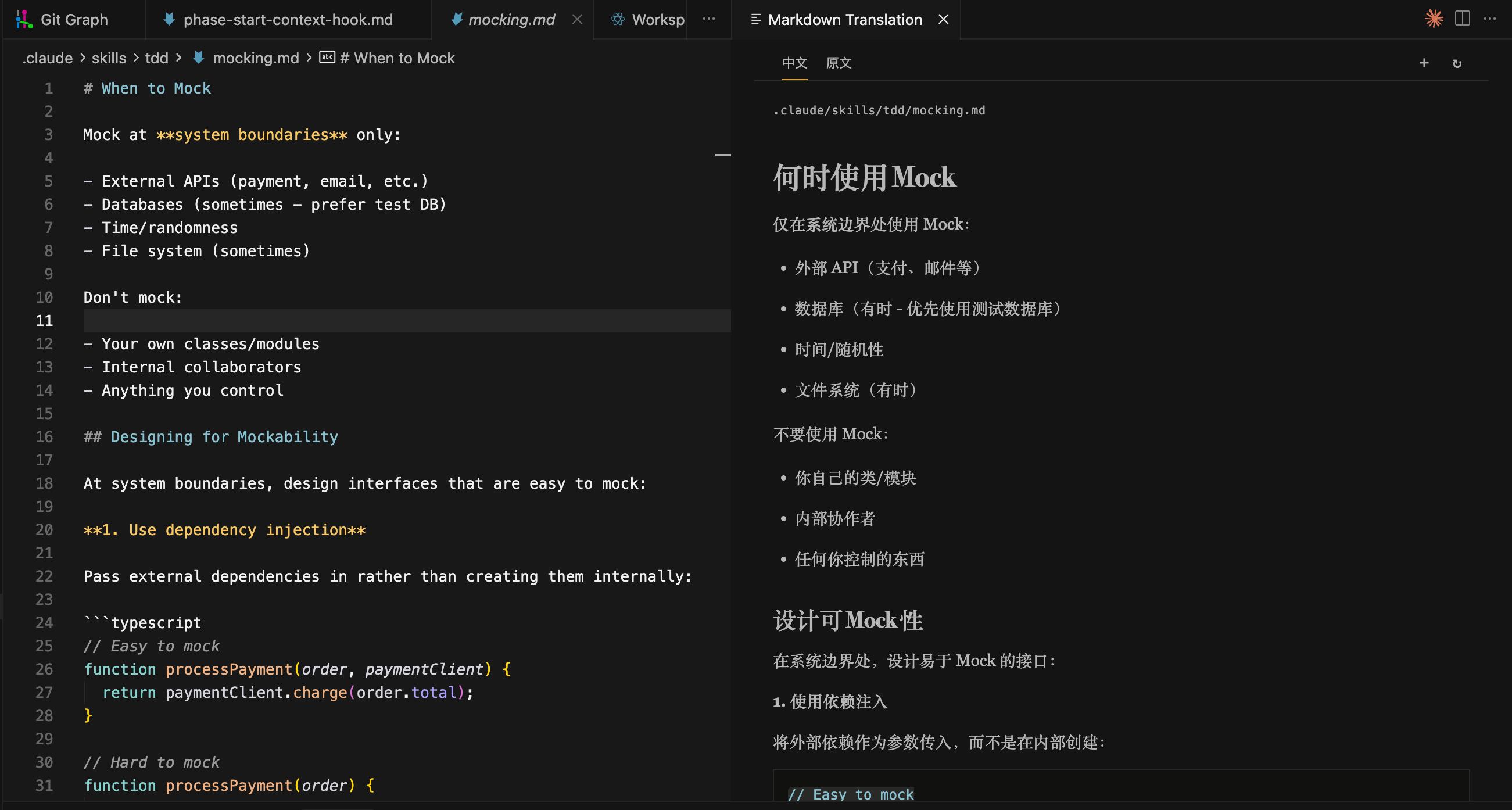Click the heading 何时使用 Mock
Viewport: 1512px width, 810px height.
(864, 177)
